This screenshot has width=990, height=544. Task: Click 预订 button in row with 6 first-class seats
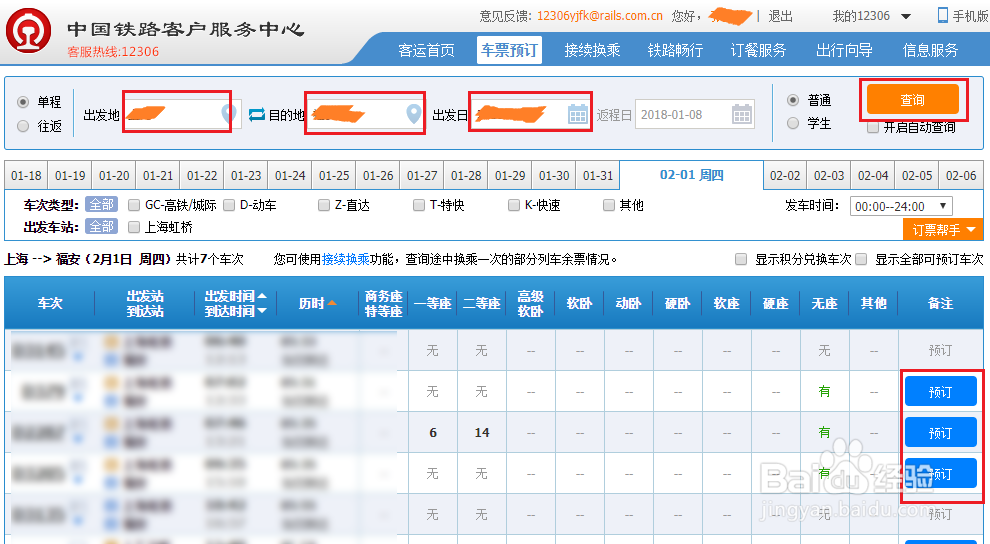[x=940, y=432]
